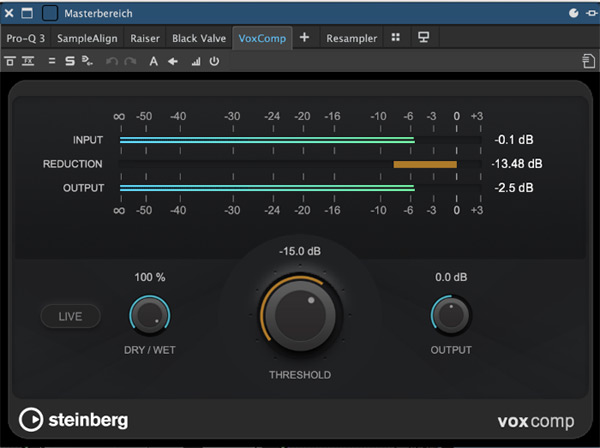
Task: Click the INPUT meter label
Action: point(88,140)
